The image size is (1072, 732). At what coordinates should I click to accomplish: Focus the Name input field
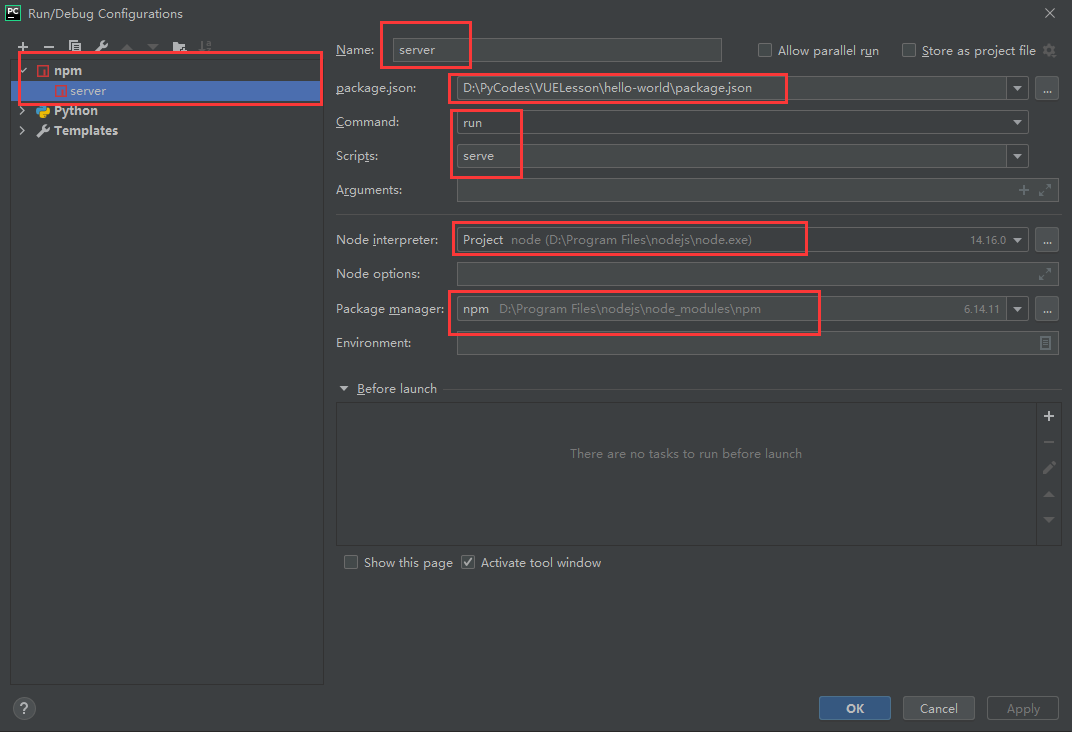557,50
